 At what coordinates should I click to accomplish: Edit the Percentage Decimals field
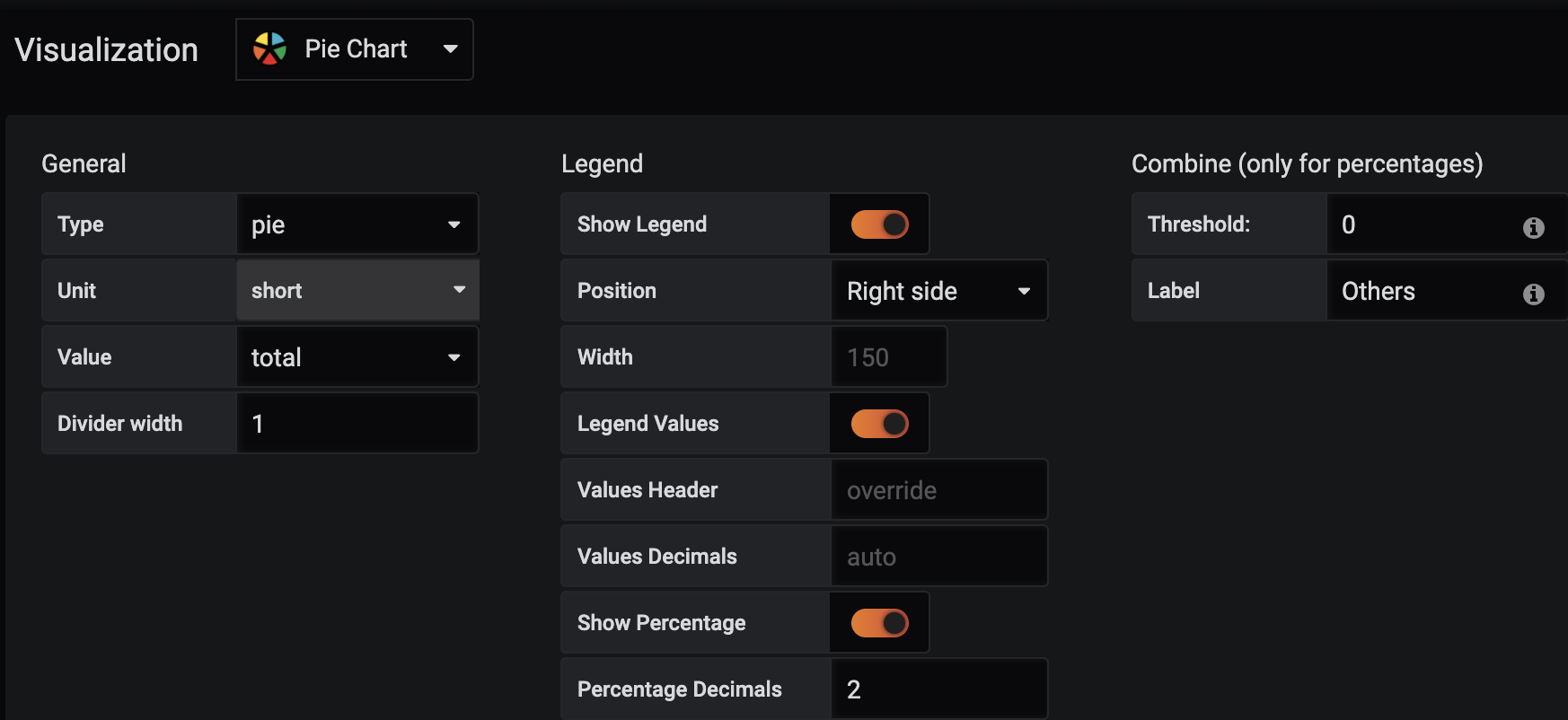pyautogui.click(x=939, y=689)
